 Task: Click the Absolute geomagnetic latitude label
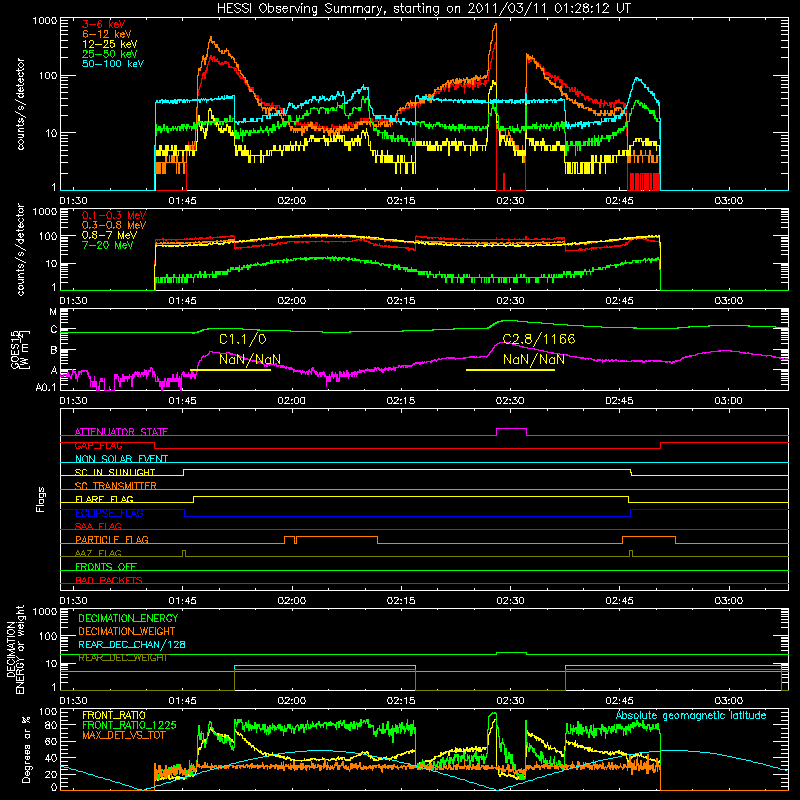(691, 715)
